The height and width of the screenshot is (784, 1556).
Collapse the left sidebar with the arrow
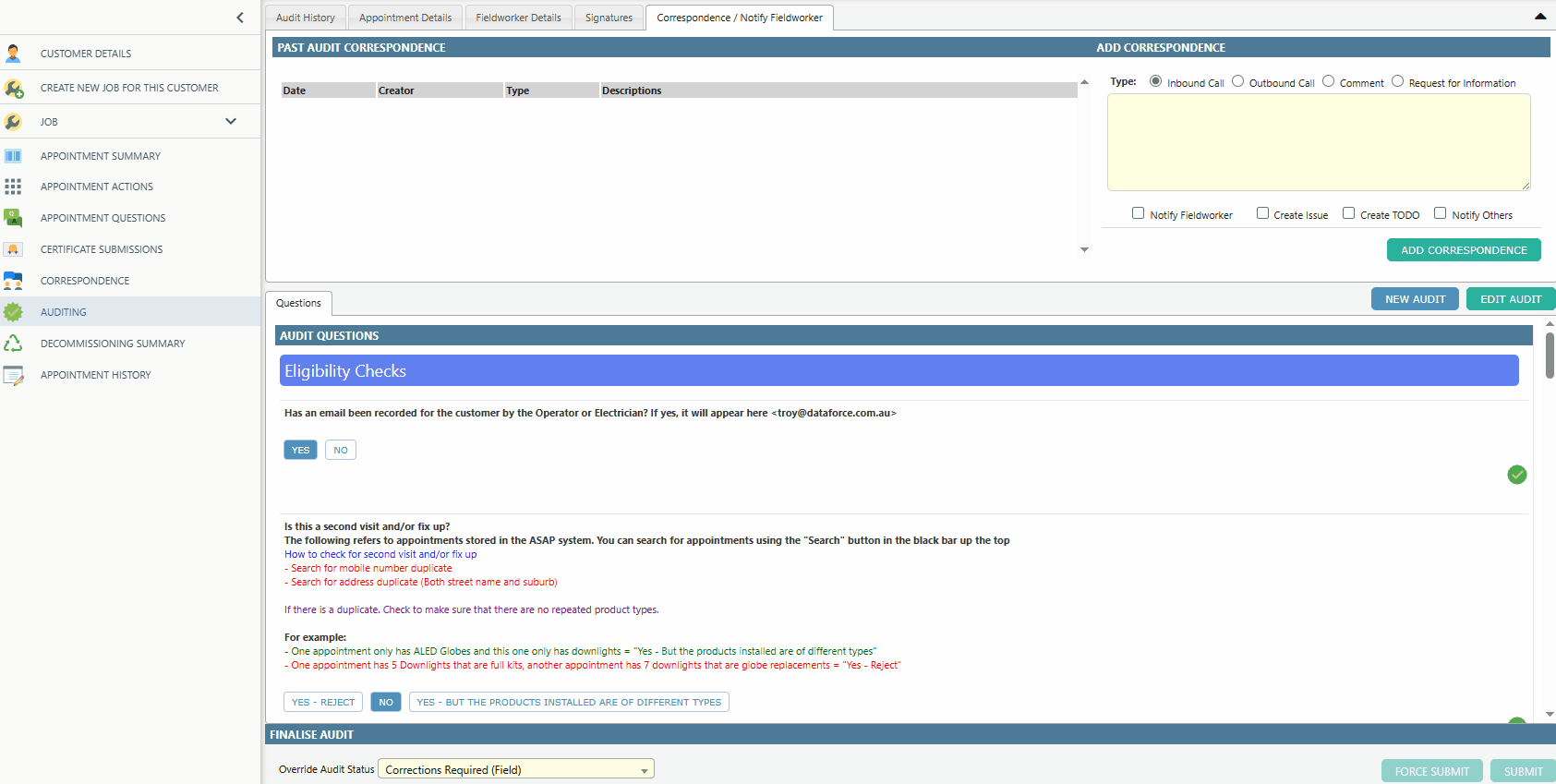pos(240,18)
